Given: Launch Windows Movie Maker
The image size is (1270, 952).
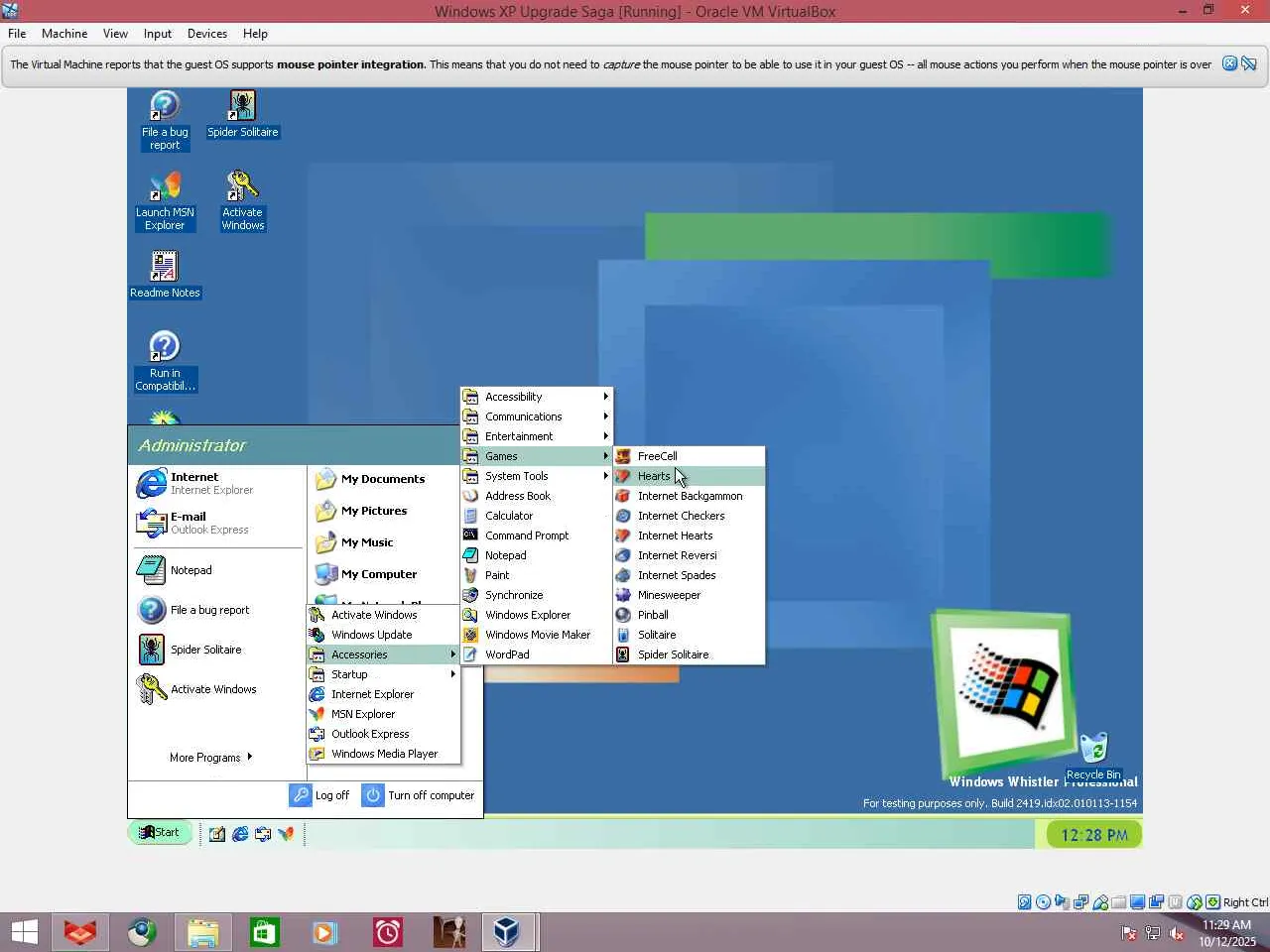Looking at the screenshot, I should click(537, 635).
